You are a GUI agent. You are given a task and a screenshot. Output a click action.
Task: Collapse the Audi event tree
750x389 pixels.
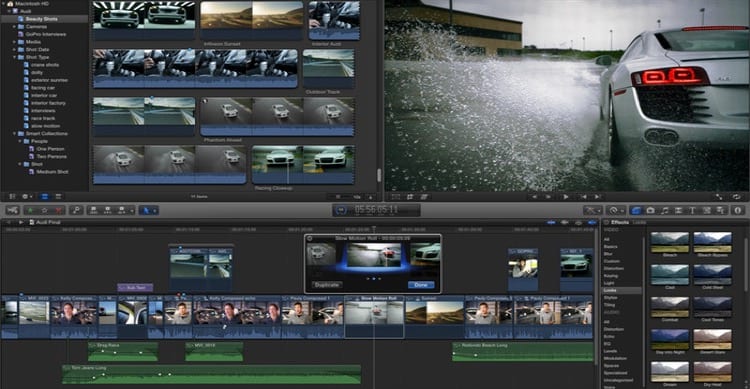click(9, 11)
